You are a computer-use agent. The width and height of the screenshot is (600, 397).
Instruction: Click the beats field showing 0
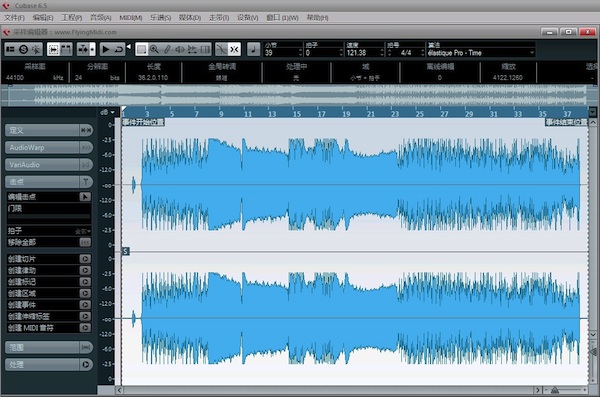tap(322, 53)
